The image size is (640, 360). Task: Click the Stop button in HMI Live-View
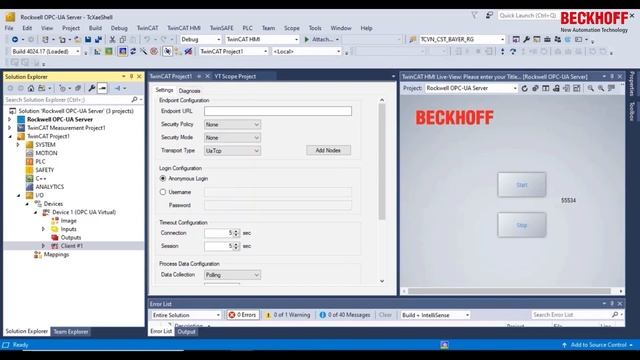522,225
